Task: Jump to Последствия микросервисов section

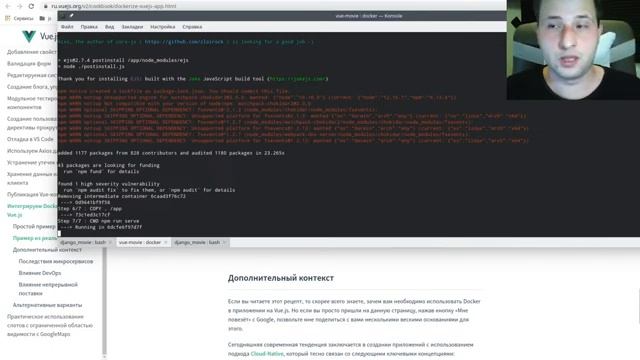Action: 56,261
